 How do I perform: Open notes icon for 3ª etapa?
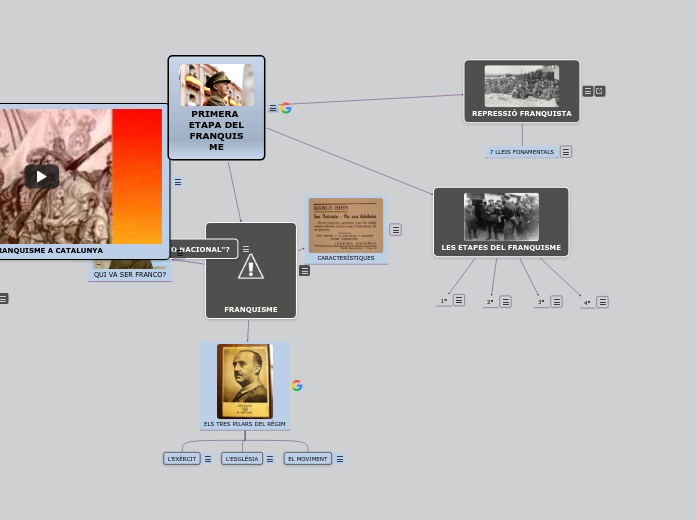pyautogui.click(x=557, y=302)
